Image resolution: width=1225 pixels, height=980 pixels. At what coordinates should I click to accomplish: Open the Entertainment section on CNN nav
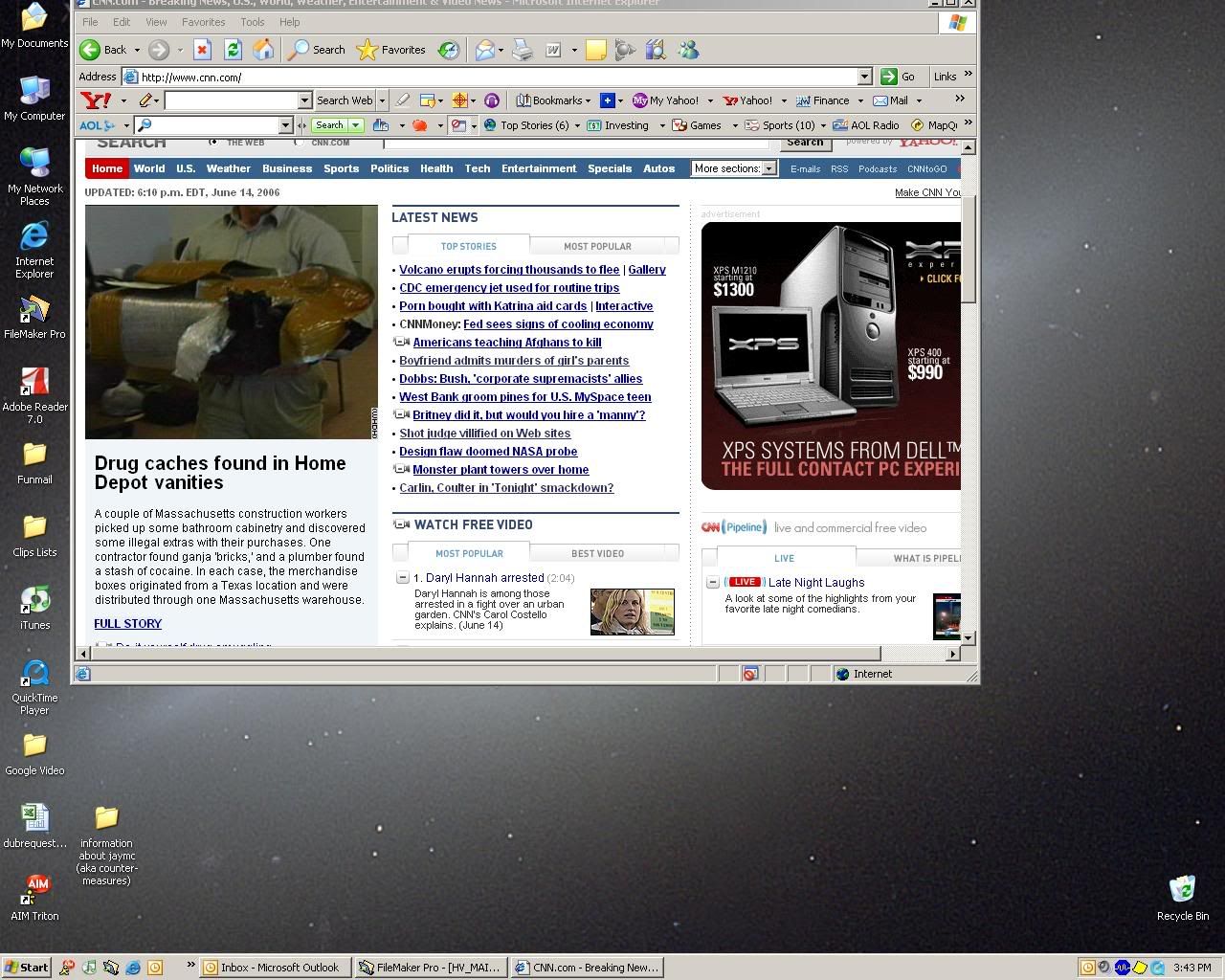tap(539, 168)
